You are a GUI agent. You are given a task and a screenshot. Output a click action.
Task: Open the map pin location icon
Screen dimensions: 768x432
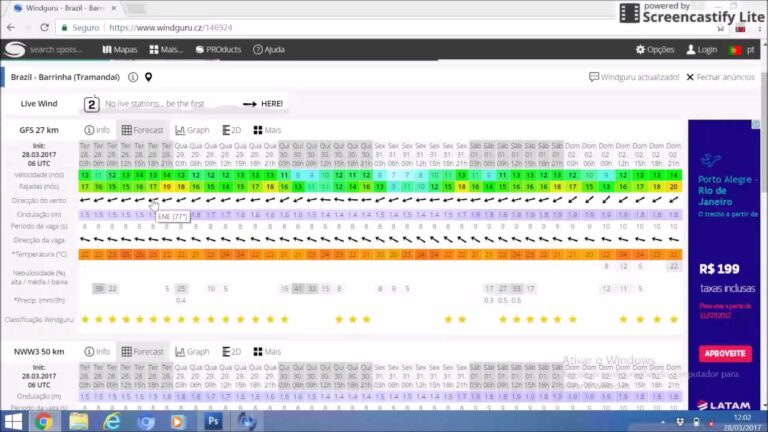(148, 77)
